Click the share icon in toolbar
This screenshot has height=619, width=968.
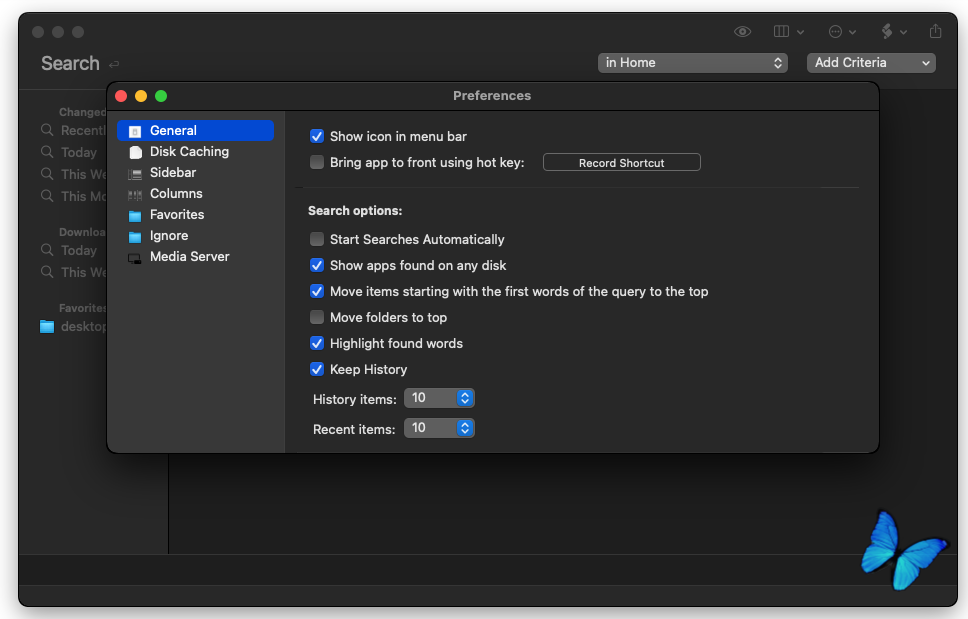936,32
